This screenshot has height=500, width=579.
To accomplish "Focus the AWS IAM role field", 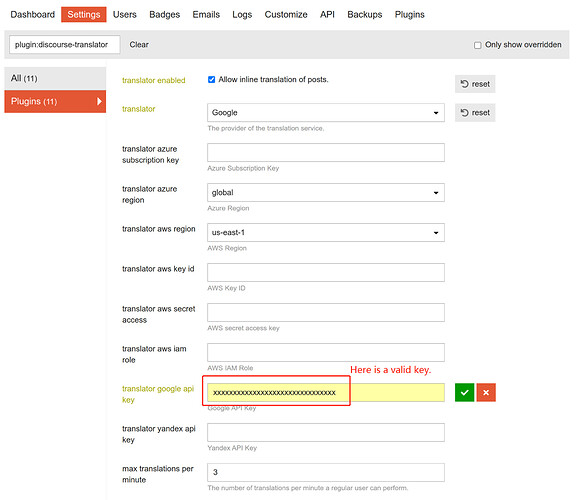I will [326, 352].
